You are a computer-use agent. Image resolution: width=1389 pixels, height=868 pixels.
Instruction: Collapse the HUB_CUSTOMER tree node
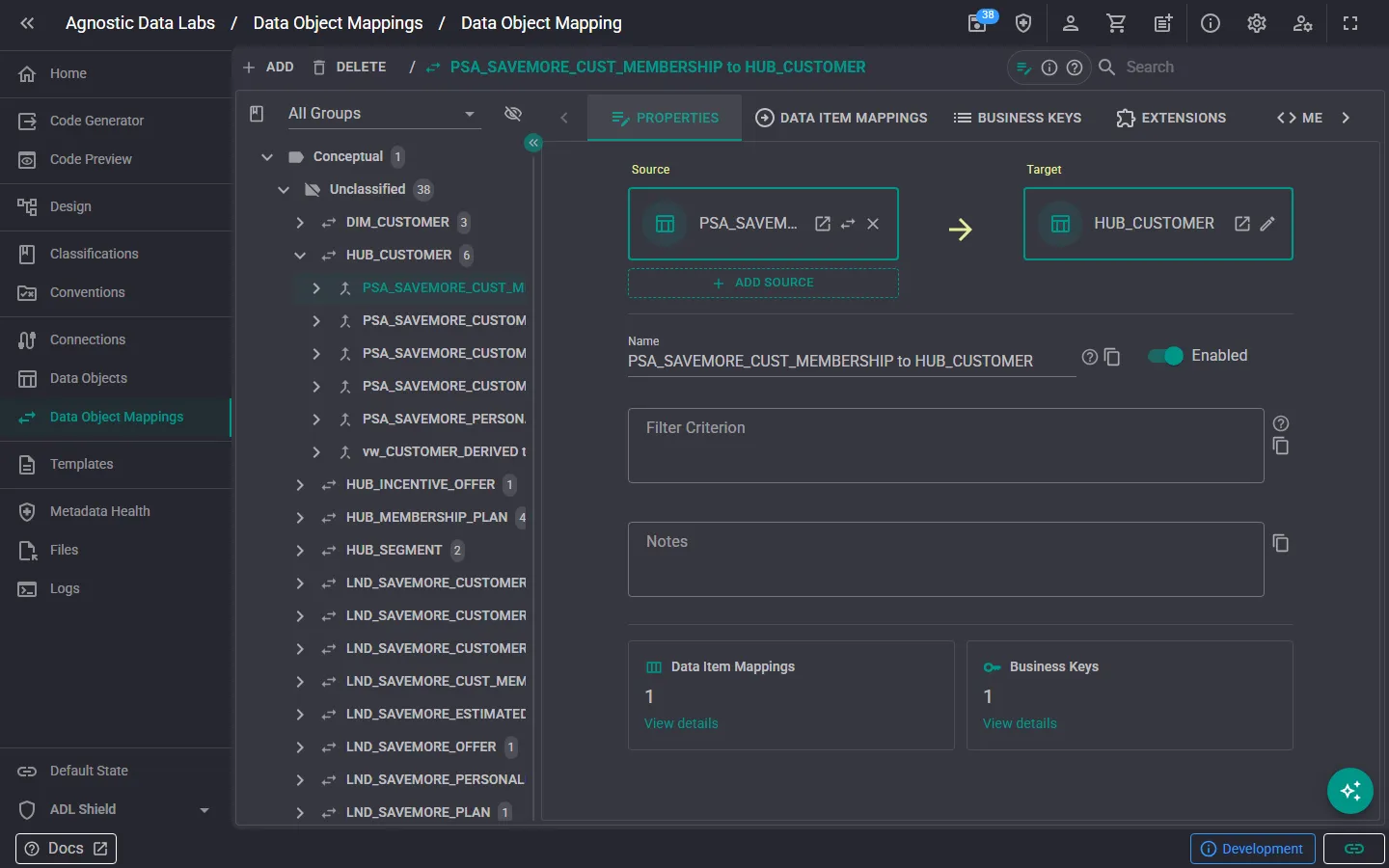[300, 255]
